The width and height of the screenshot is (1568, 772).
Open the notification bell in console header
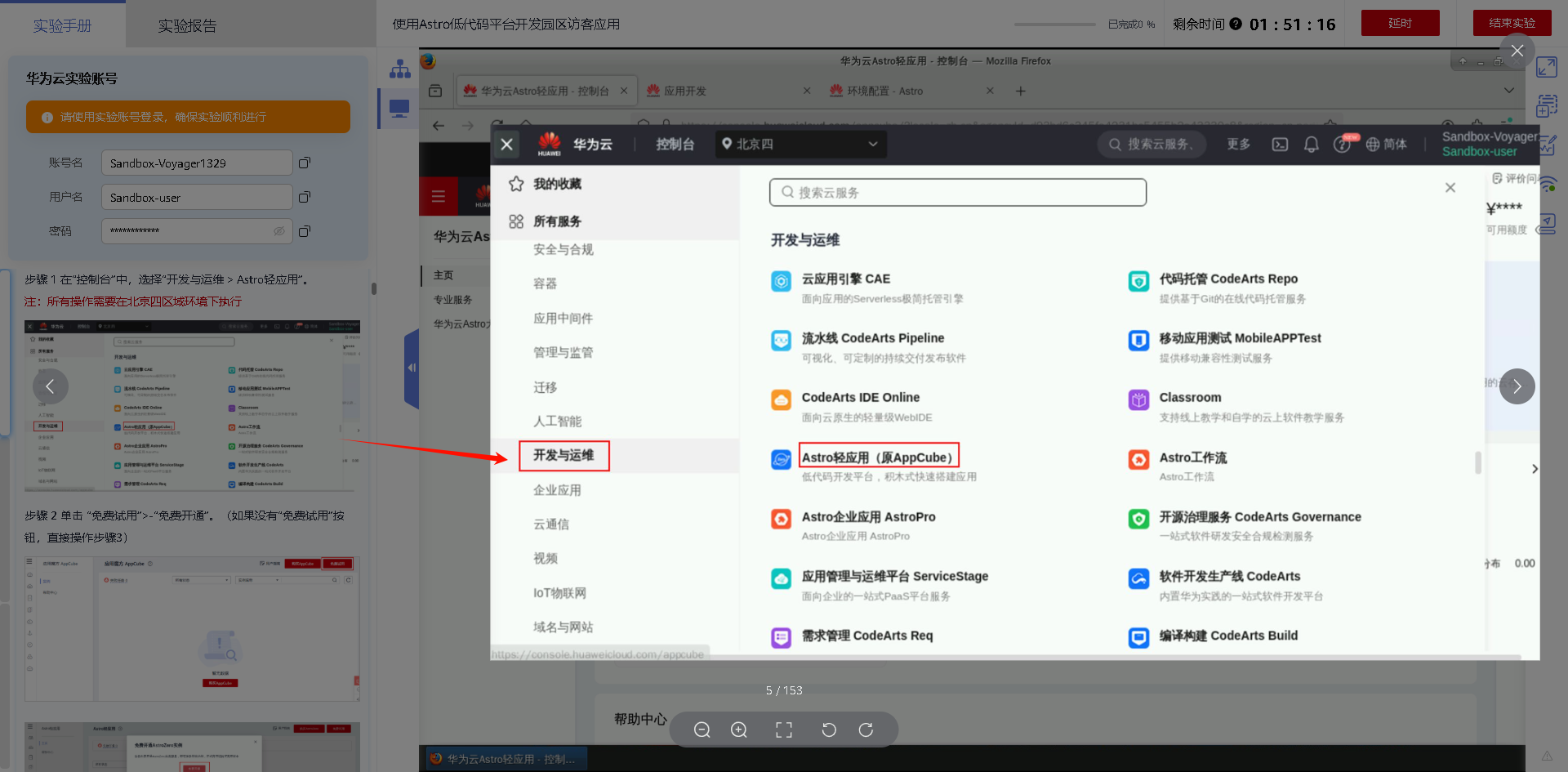pyautogui.click(x=1312, y=145)
